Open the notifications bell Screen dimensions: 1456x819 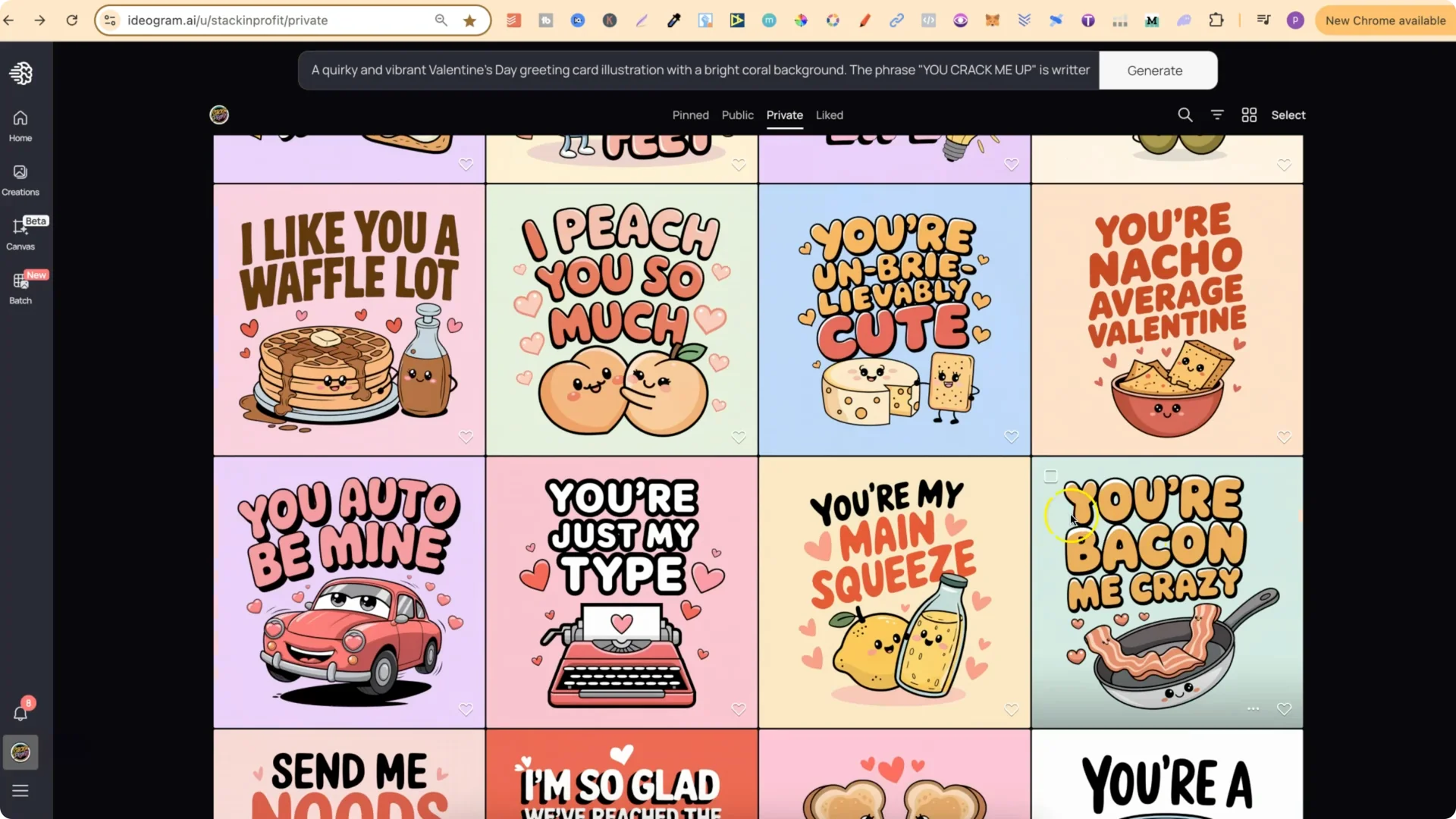point(21,711)
